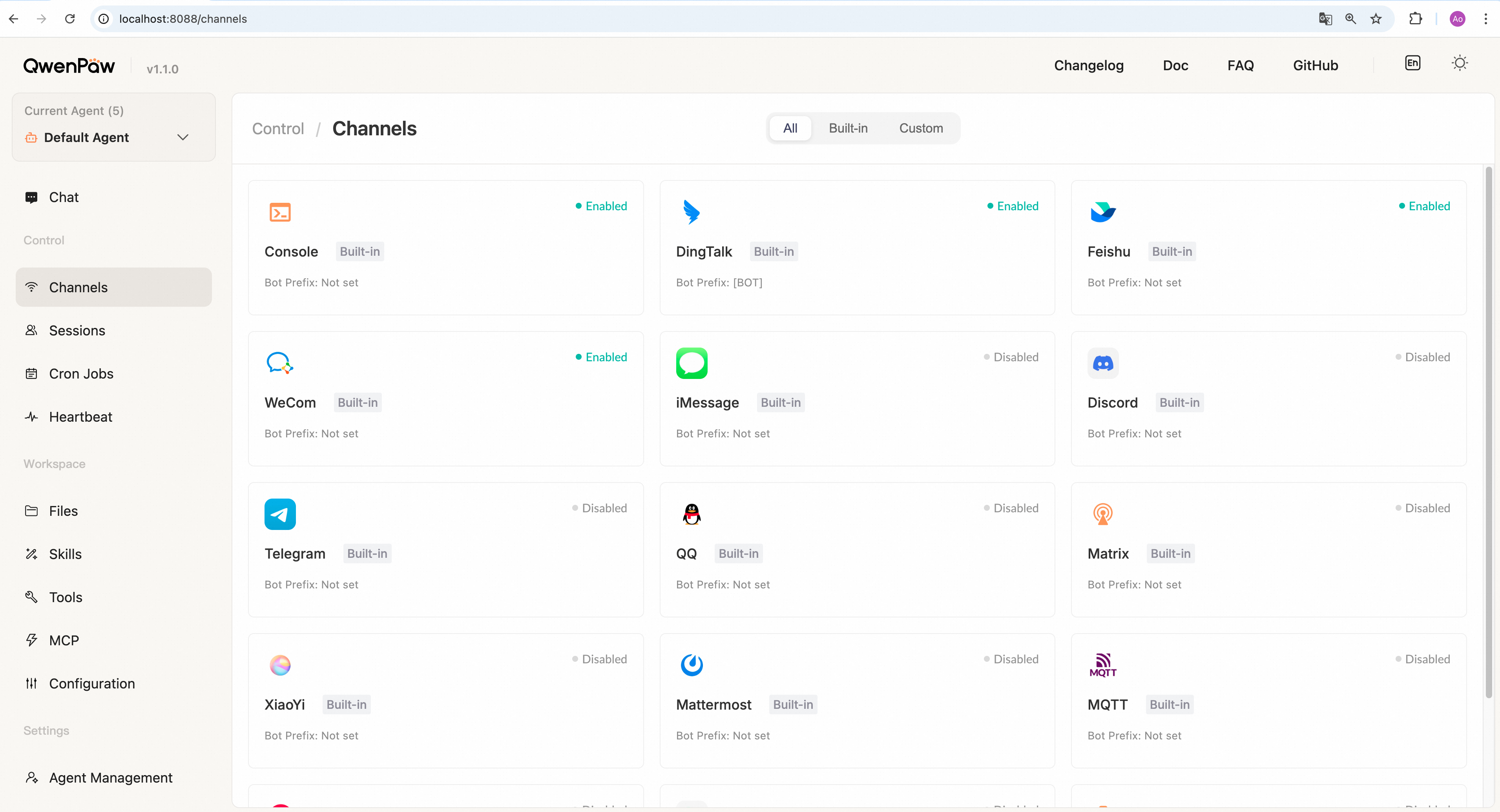Go back in browser history
This screenshot has width=1500, height=812.
click(14, 18)
